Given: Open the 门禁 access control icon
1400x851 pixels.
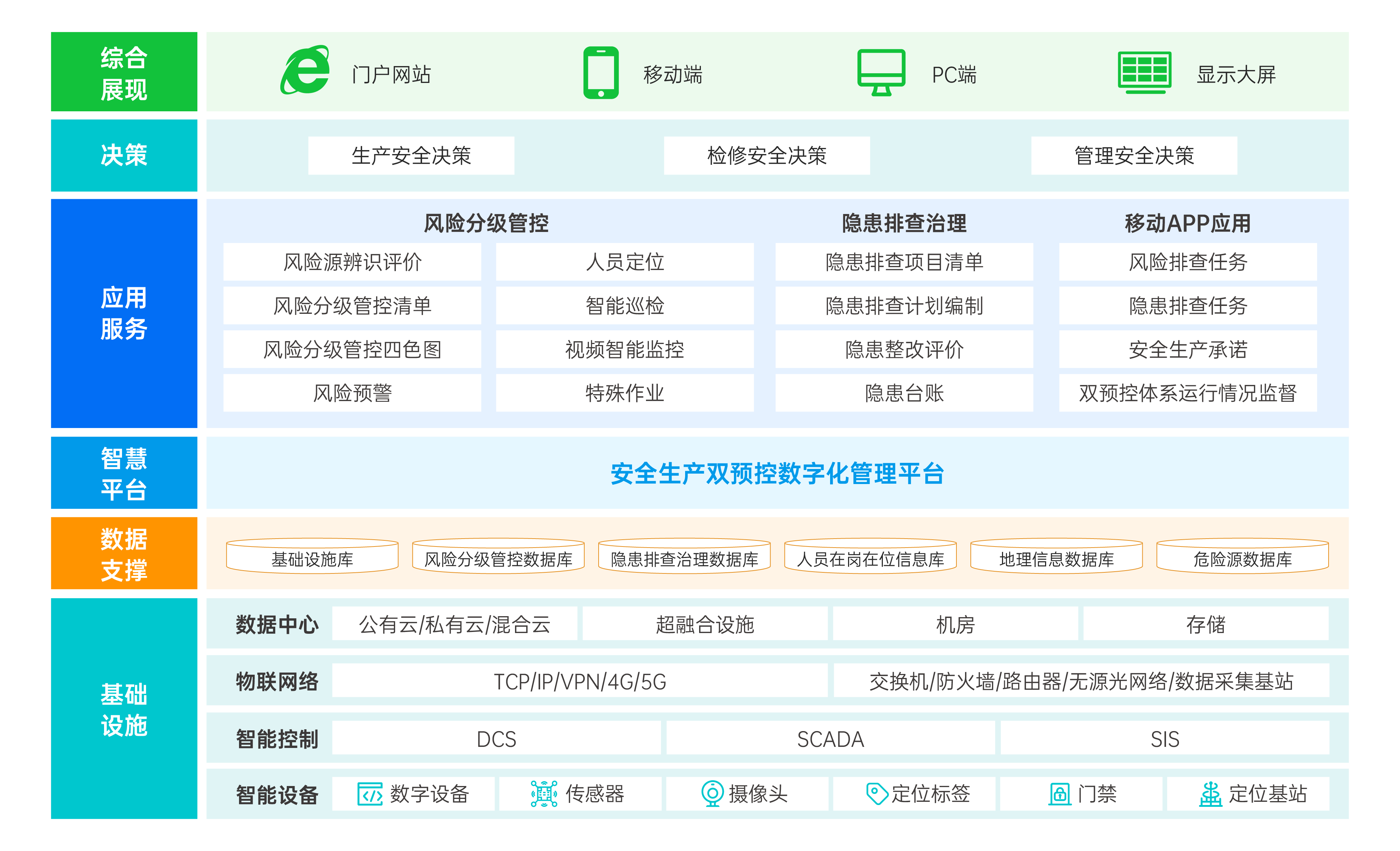Looking at the screenshot, I should [1060, 794].
